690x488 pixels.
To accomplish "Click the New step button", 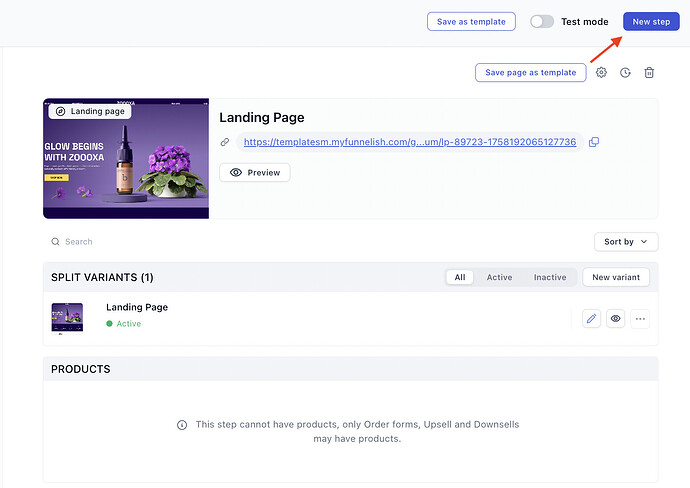I will click(651, 21).
